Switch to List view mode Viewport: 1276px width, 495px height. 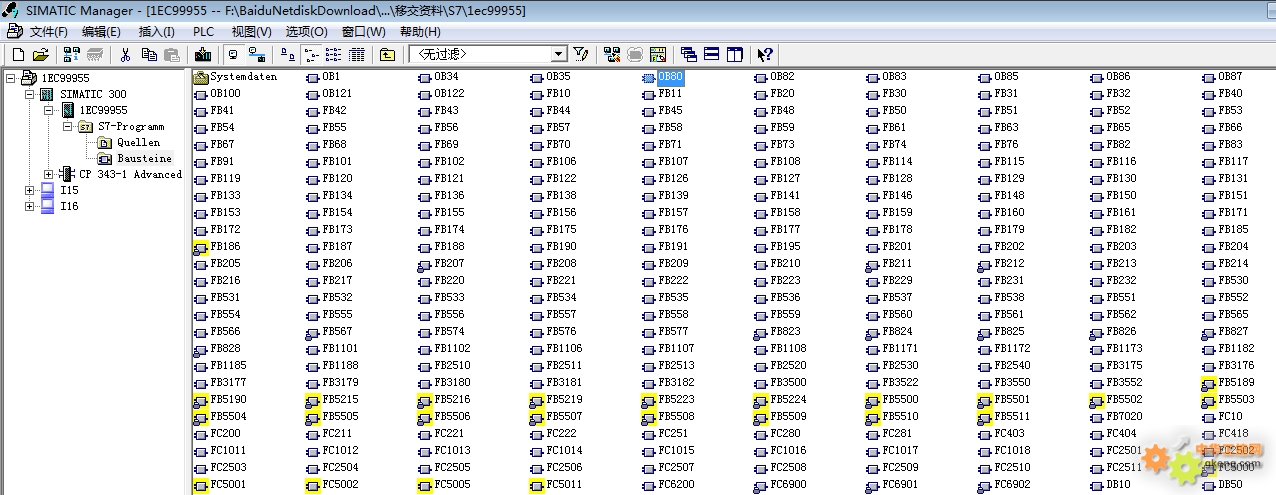(x=334, y=54)
